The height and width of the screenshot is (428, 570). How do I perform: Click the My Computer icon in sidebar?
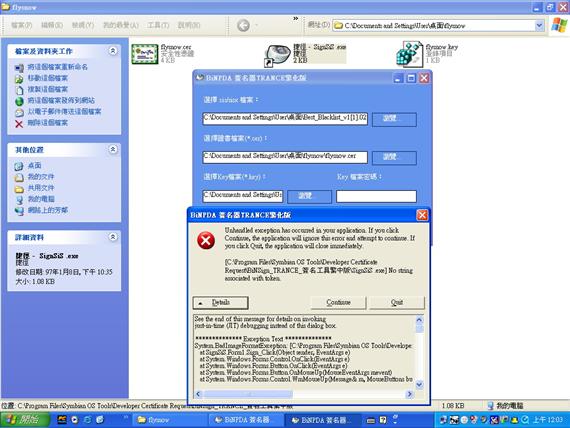[x=19, y=199]
